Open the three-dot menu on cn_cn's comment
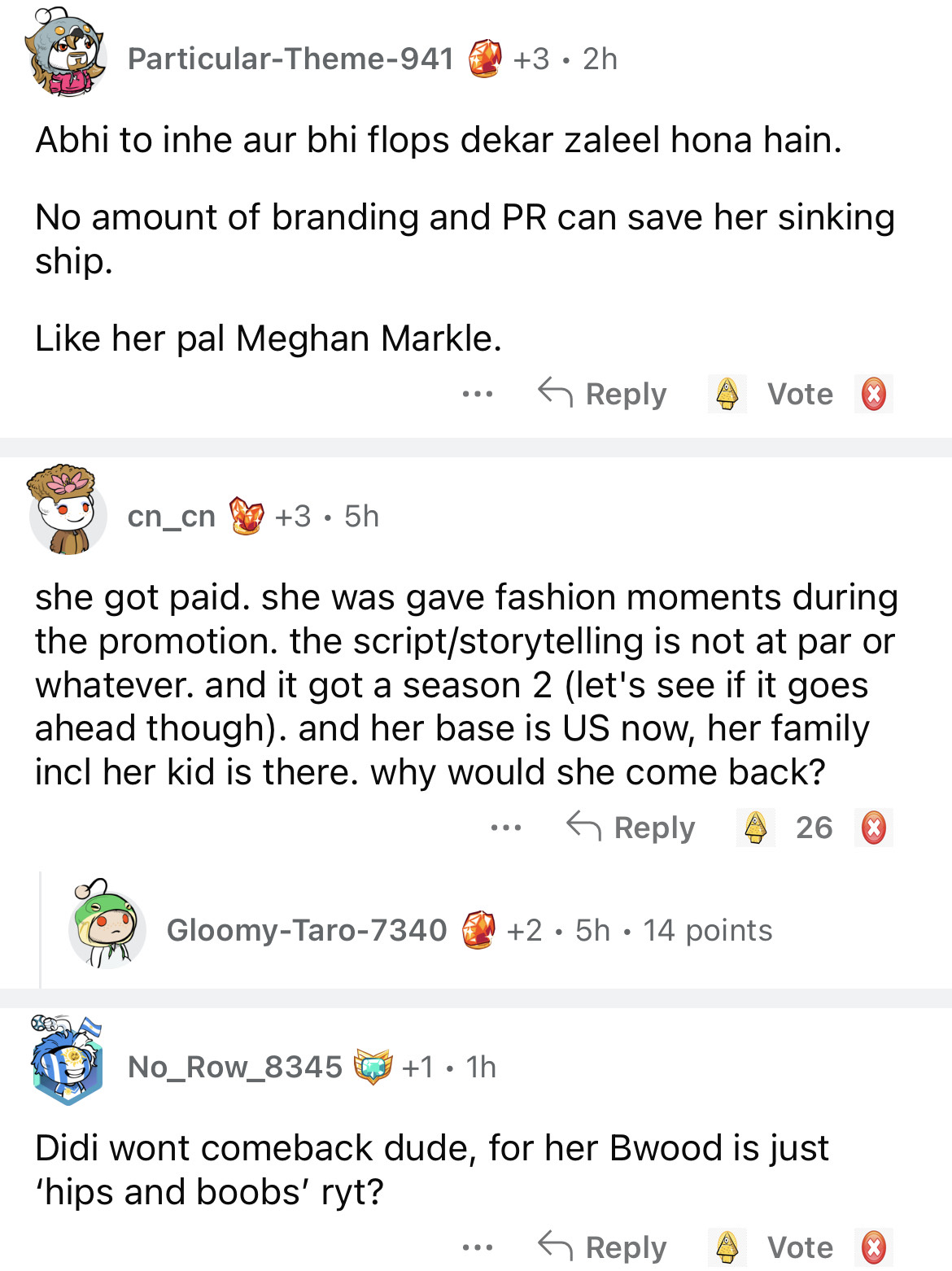Screen dimensions: 952x1271 point(505,828)
